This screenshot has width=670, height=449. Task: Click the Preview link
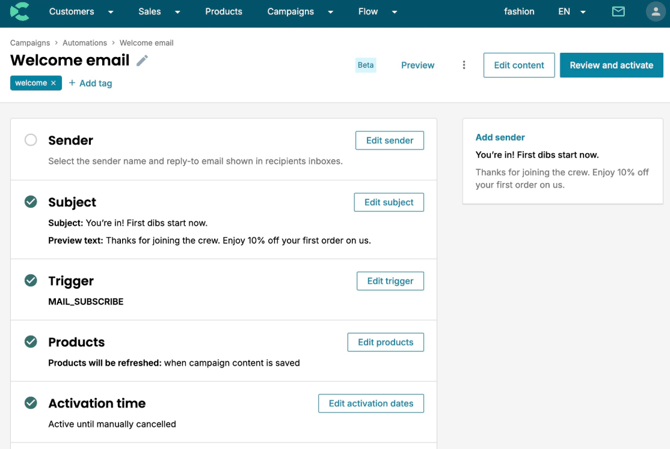(417, 65)
